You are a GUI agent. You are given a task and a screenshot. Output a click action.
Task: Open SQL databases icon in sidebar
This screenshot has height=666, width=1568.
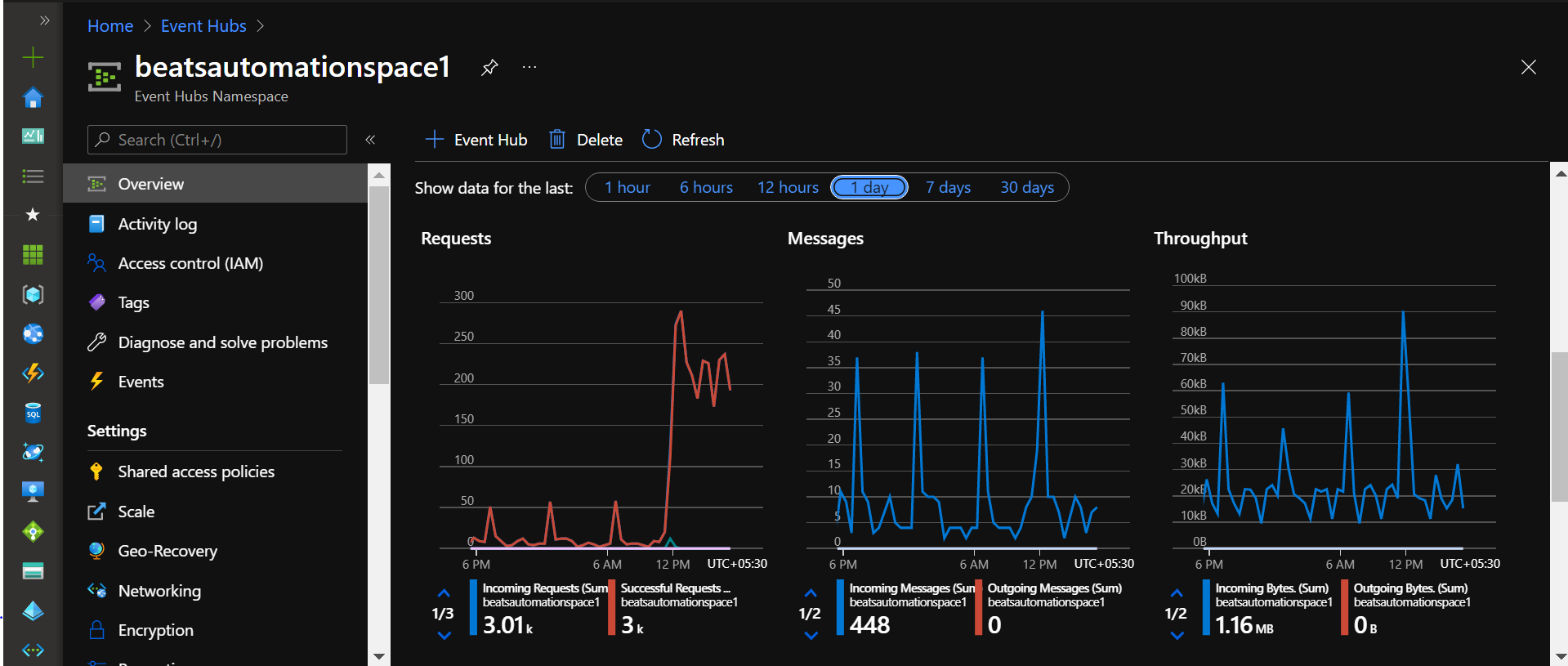[33, 413]
